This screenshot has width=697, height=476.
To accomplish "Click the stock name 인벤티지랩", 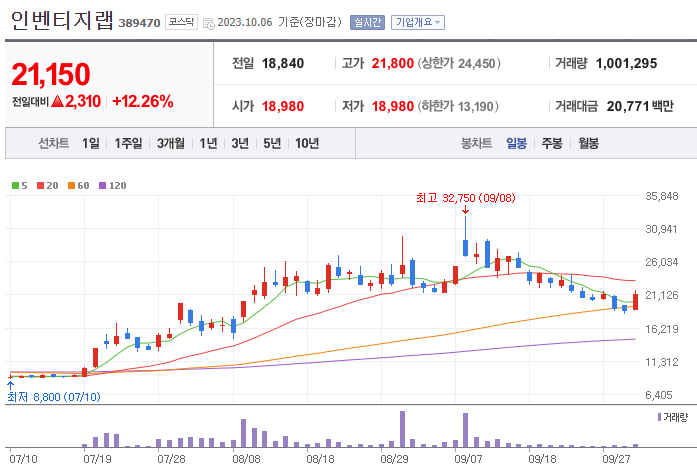I will (61, 20).
